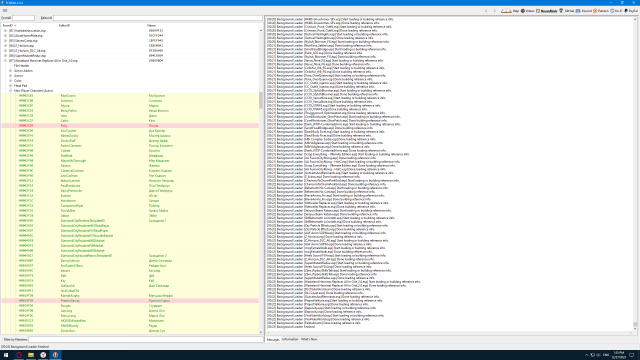Select the CompanionPiper NPC record
640x360 pixels.
point(130,206)
